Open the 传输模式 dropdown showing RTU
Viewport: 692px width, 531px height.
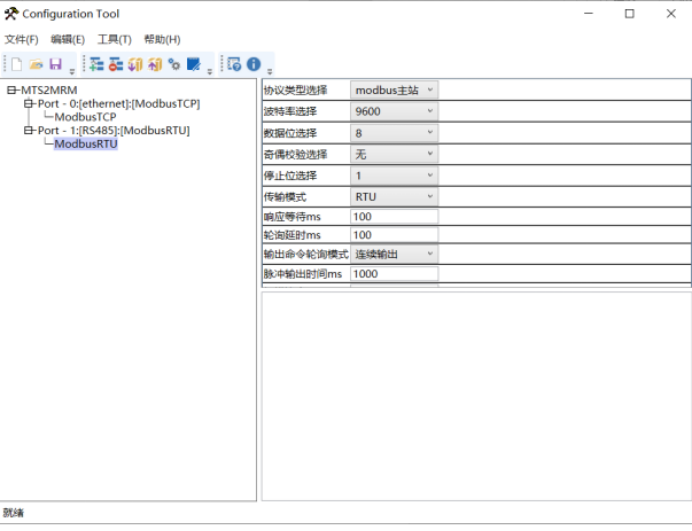tap(394, 197)
